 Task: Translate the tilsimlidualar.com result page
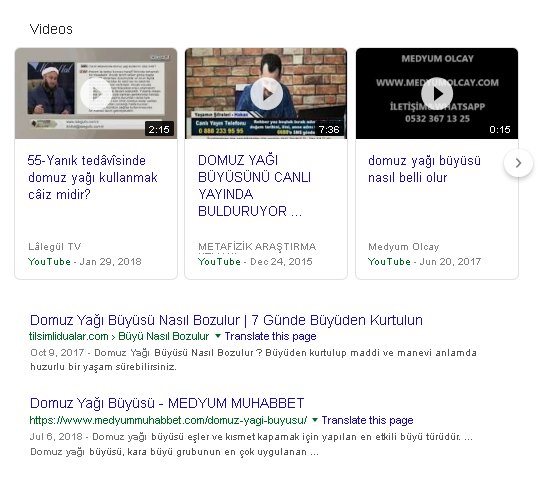click(270, 336)
